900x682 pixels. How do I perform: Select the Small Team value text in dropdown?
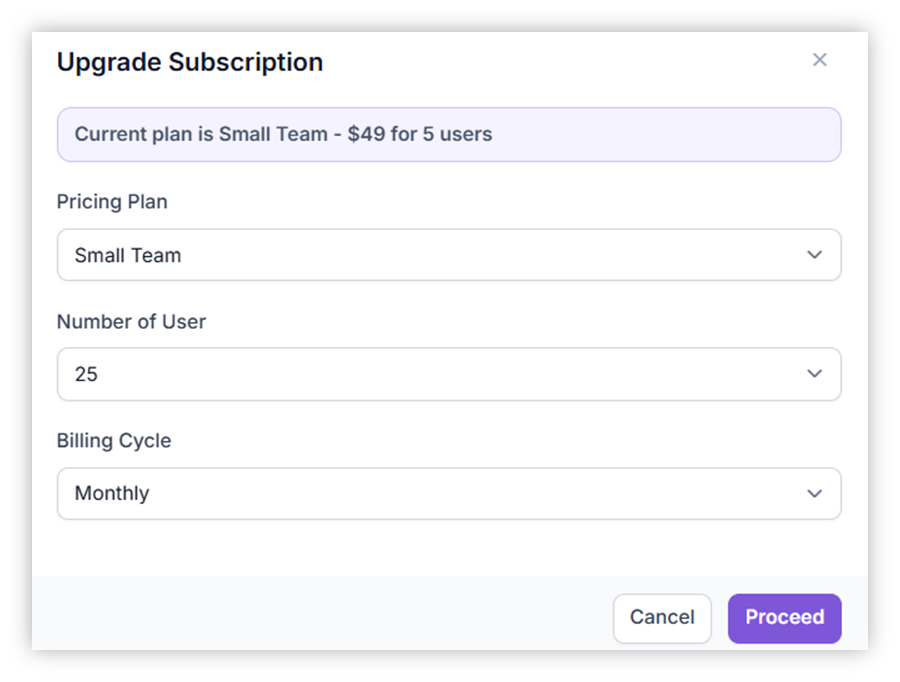128,255
